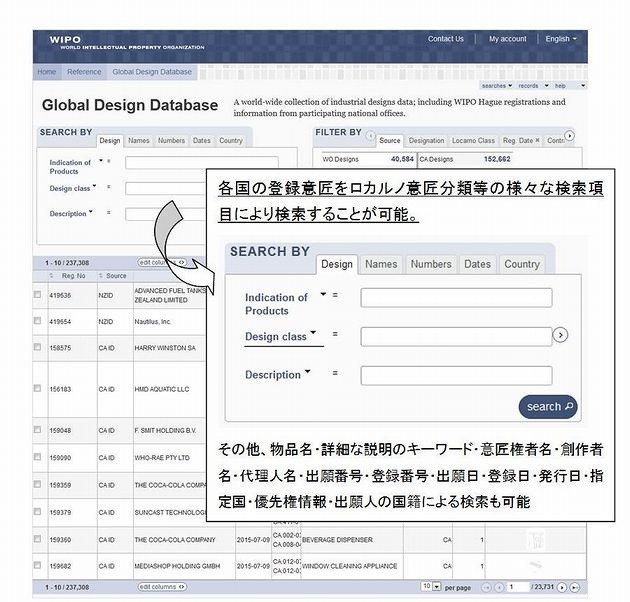Jump to the first results page arrow
Viewport: 630px width, 602px height.
tap(487, 588)
